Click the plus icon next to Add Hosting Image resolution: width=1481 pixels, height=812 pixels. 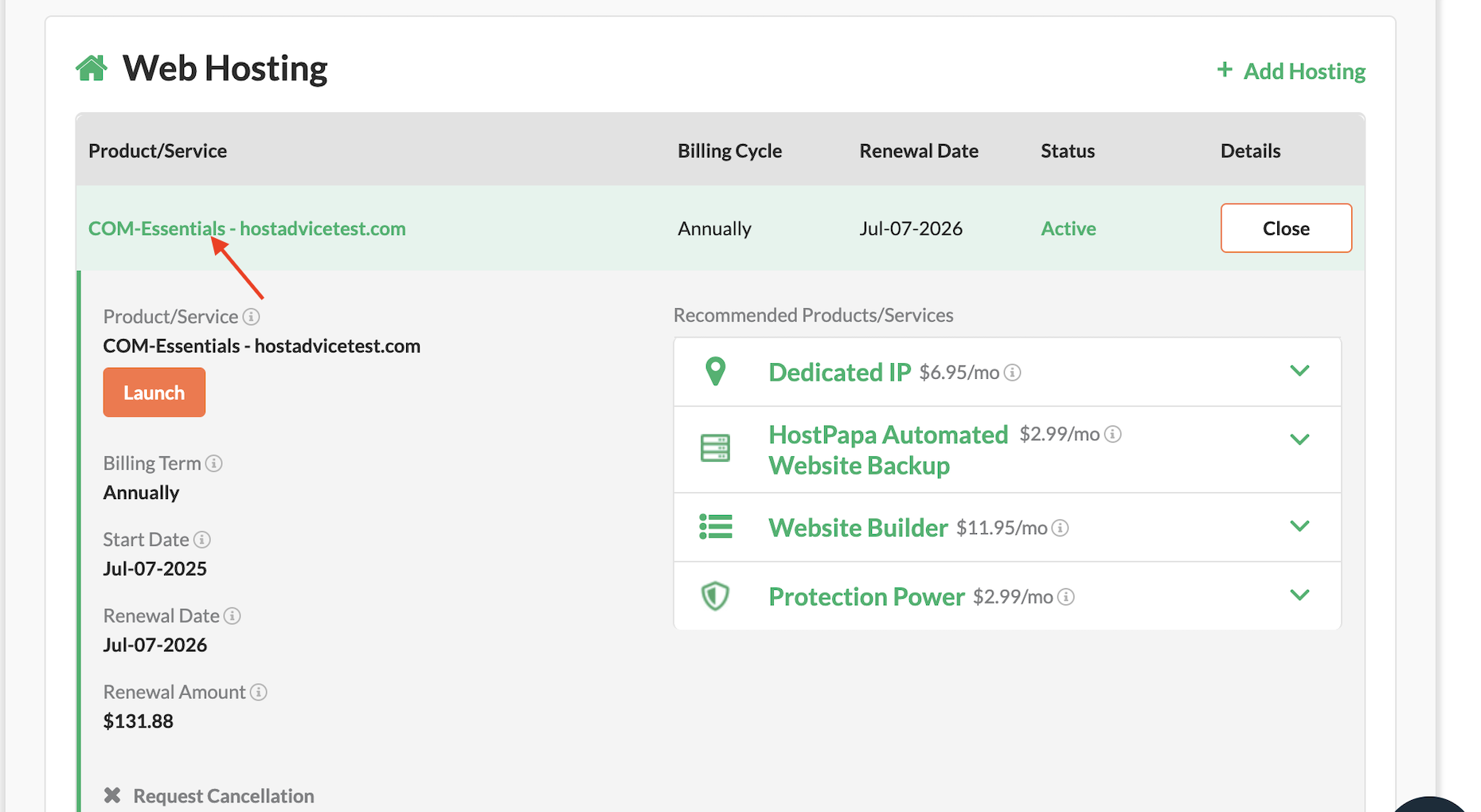[x=1225, y=70]
